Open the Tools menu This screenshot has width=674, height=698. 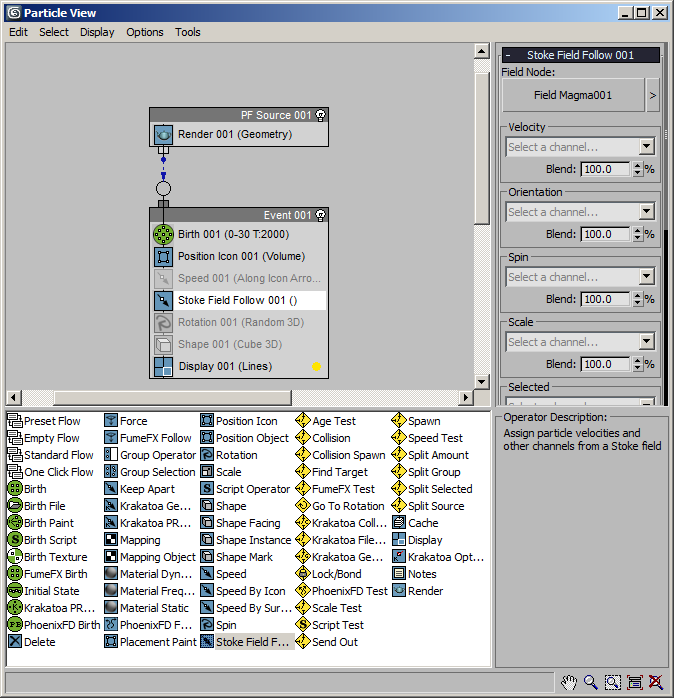[x=187, y=32]
